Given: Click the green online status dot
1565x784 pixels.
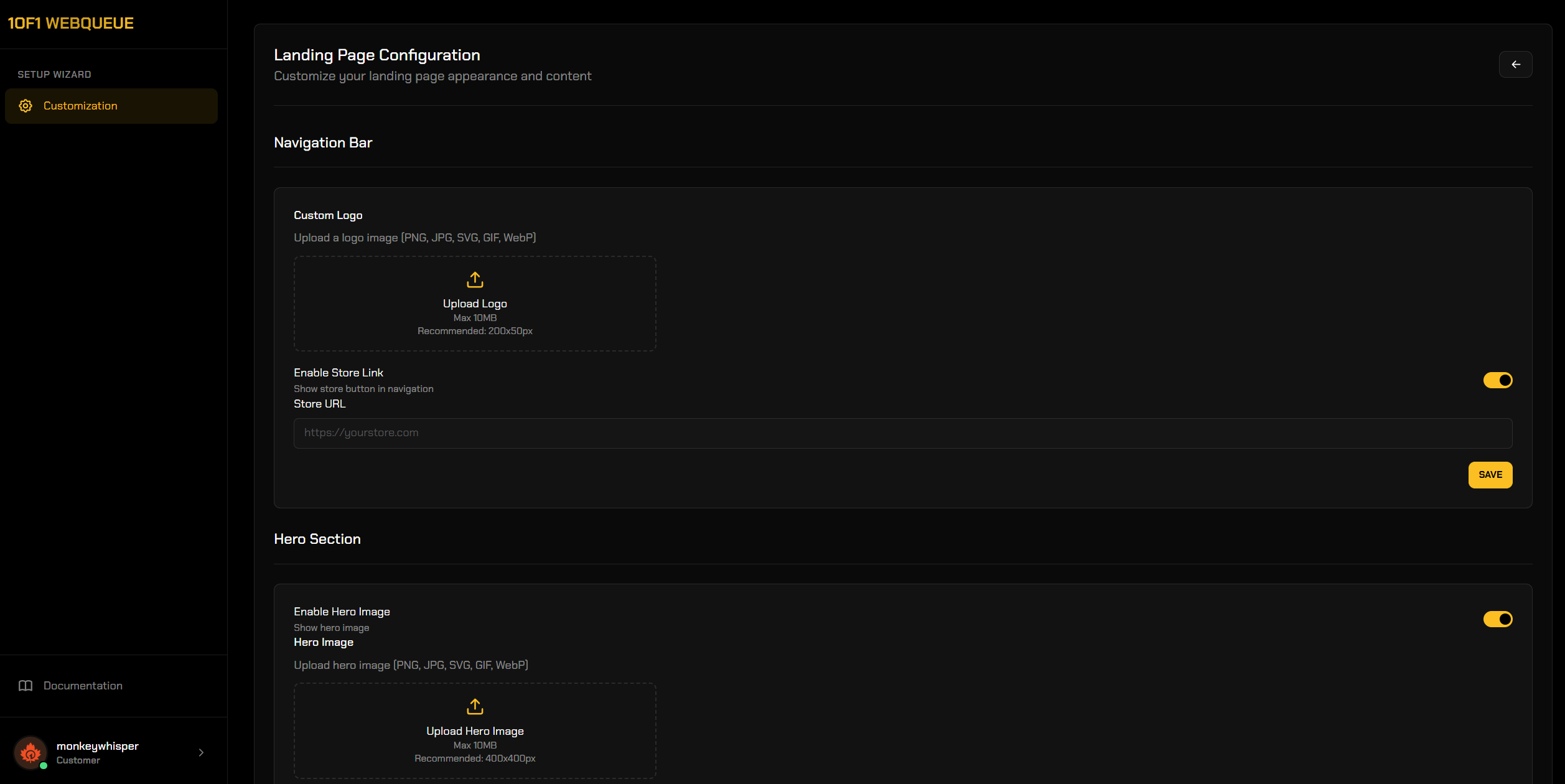Looking at the screenshot, I should click(44, 766).
